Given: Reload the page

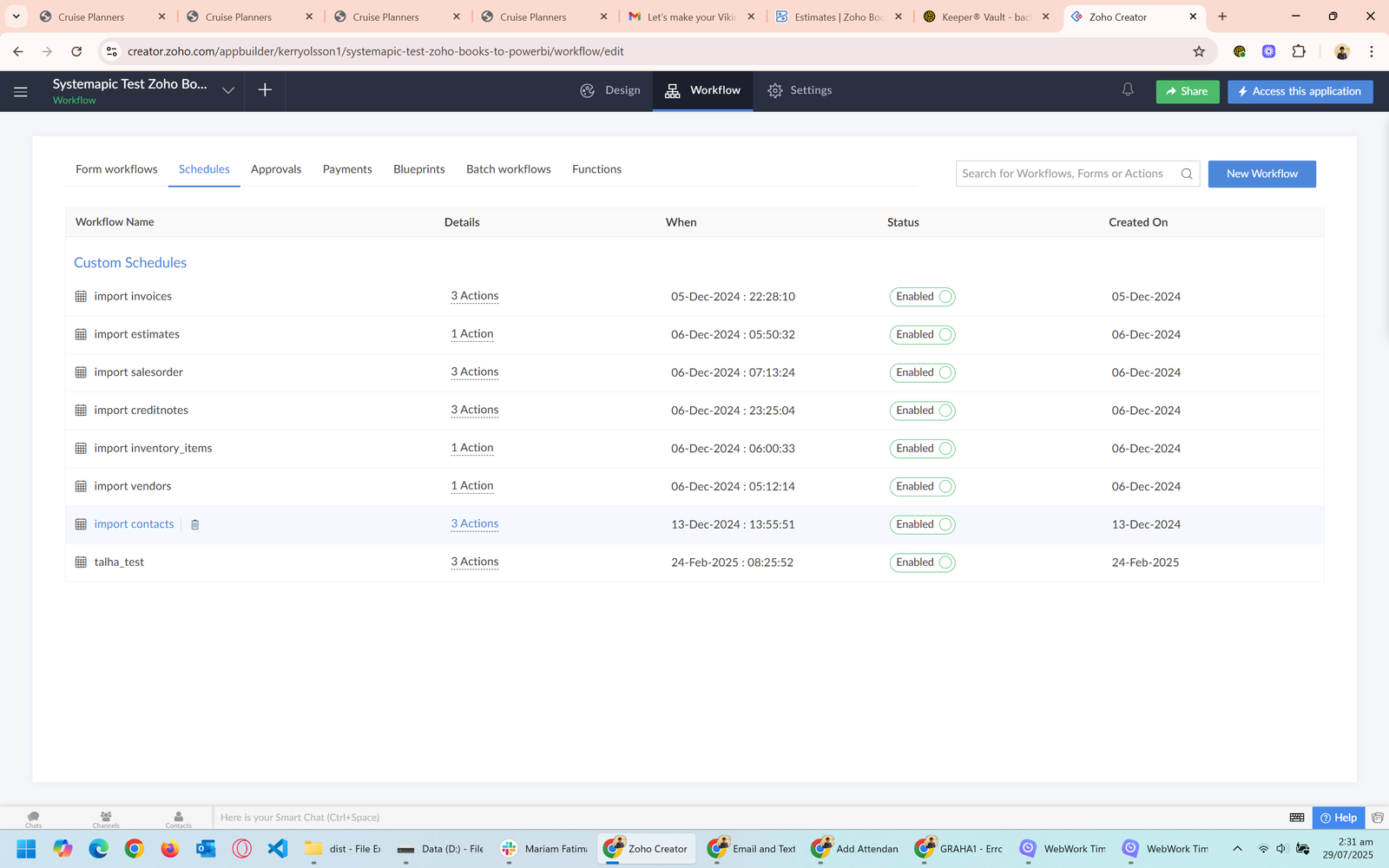Looking at the screenshot, I should pyautogui.click(x=76, y=51).
